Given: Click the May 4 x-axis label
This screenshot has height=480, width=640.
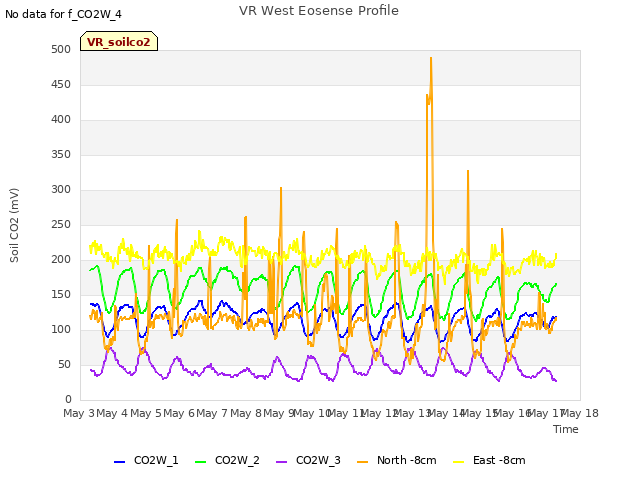Looking at the screenshot, I should (112, 413).
